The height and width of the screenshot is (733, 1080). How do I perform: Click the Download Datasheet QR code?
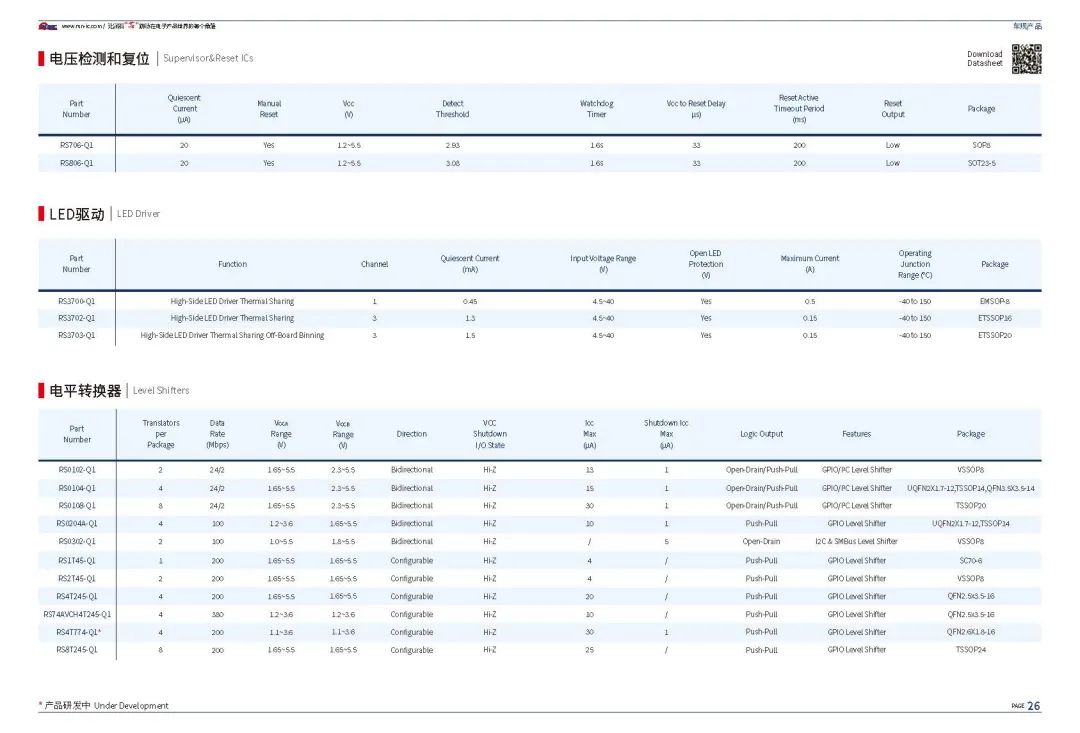point(1026,59)
